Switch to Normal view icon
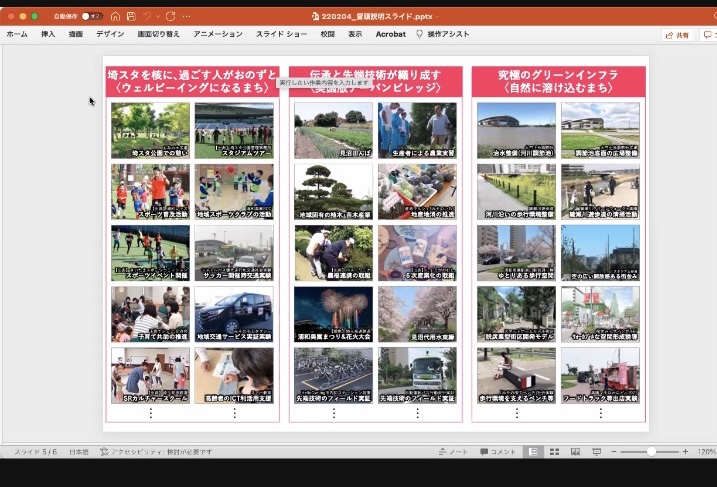This screenshot has height=487, width=717. (x=533, y=452)
